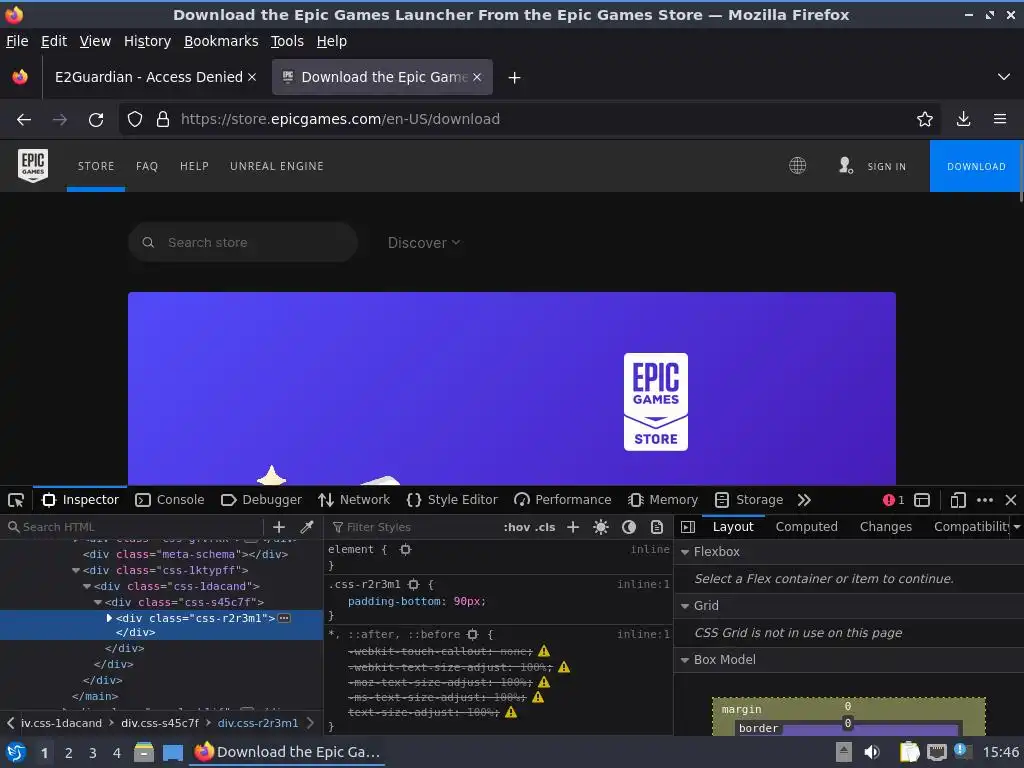Open sidebar tabs overflow dropdown arrow

(1017, 527)
